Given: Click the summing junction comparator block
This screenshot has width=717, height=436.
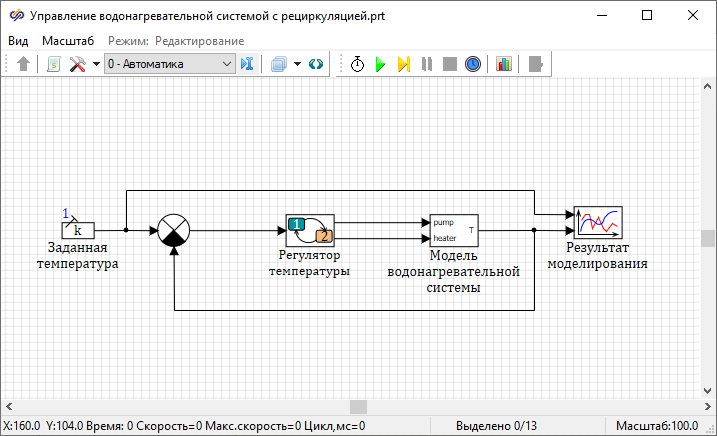Looking at the screenshot, I should click(x=174, y=231).
